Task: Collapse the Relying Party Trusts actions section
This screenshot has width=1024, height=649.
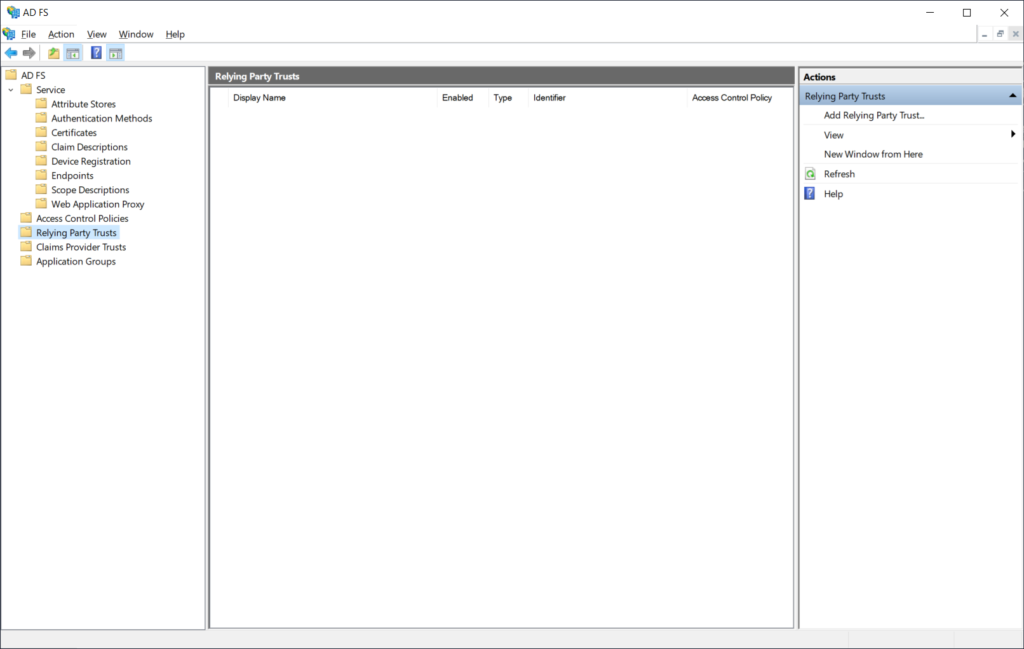Action: 1012,96
